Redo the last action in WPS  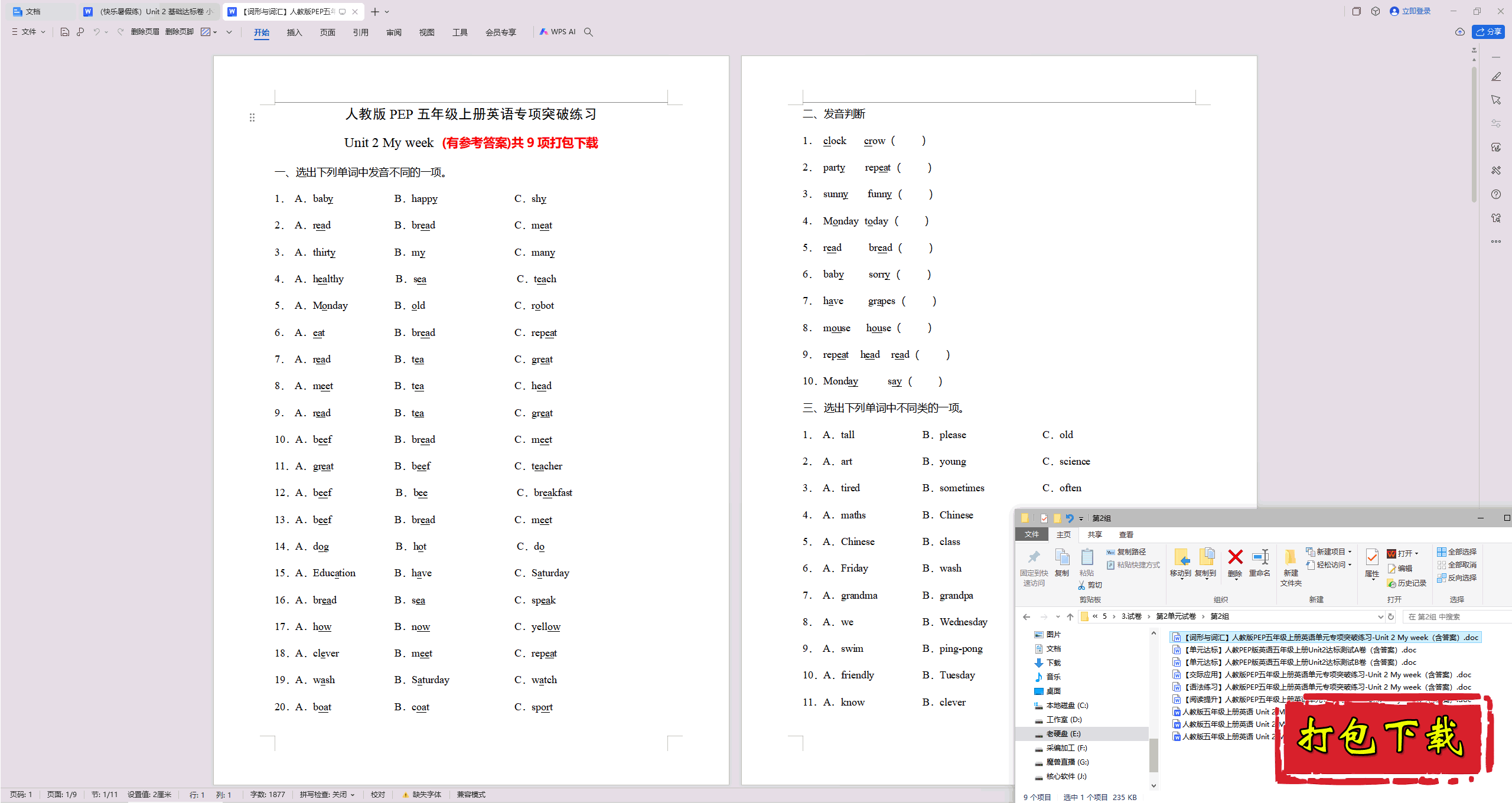tap(120, 32)
